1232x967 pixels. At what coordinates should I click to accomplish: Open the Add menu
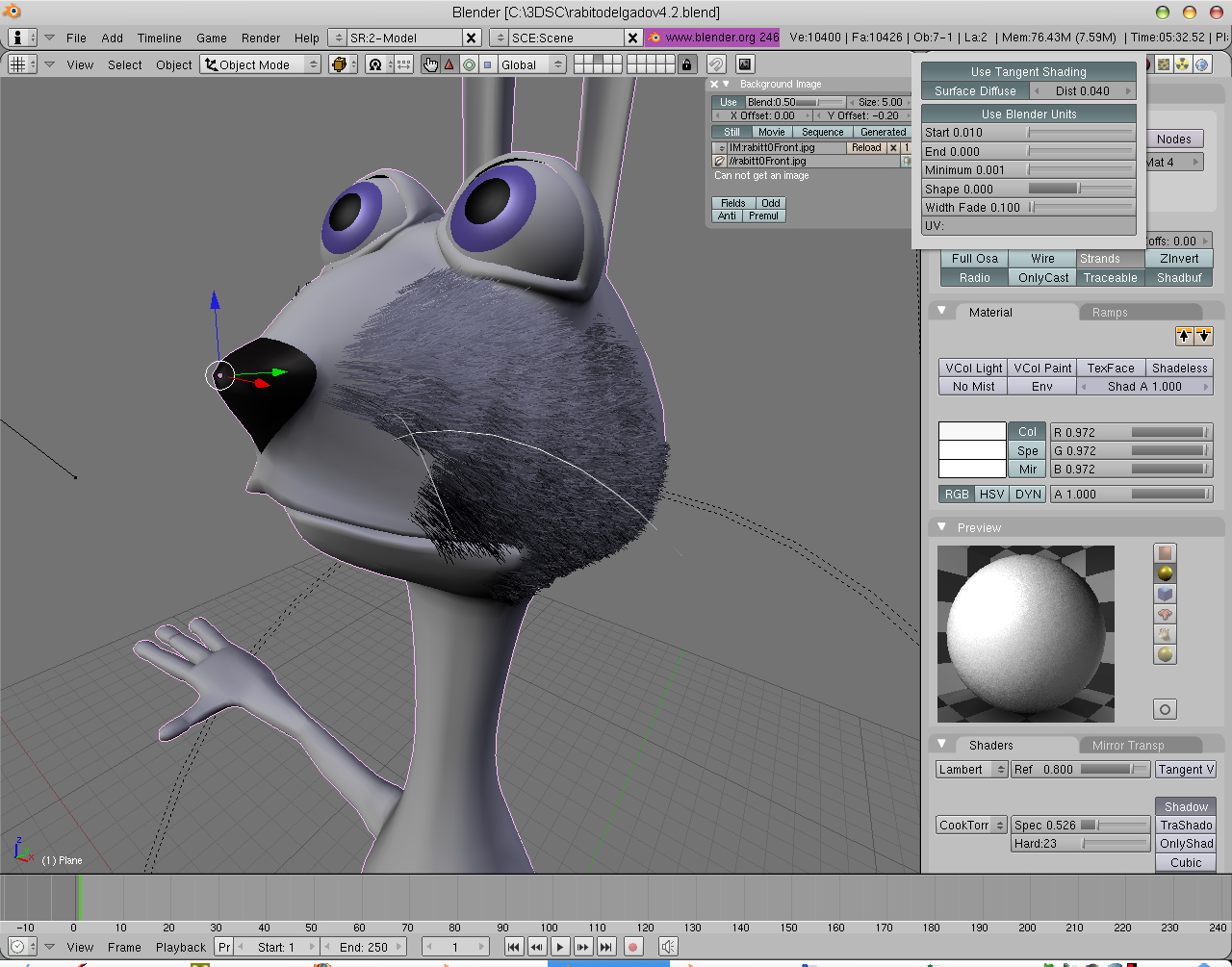[113, 38]
